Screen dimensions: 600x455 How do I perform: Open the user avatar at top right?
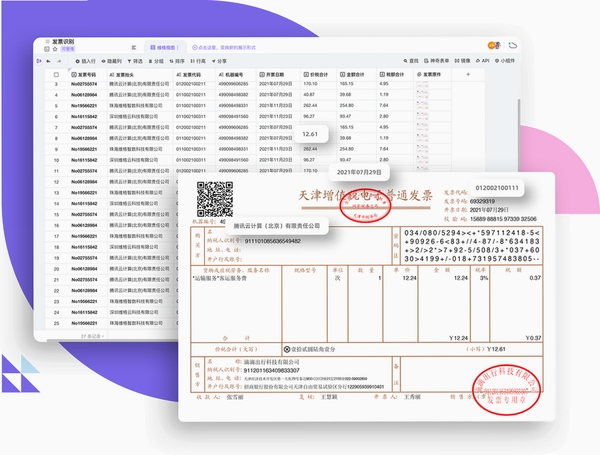pos(494,46)
